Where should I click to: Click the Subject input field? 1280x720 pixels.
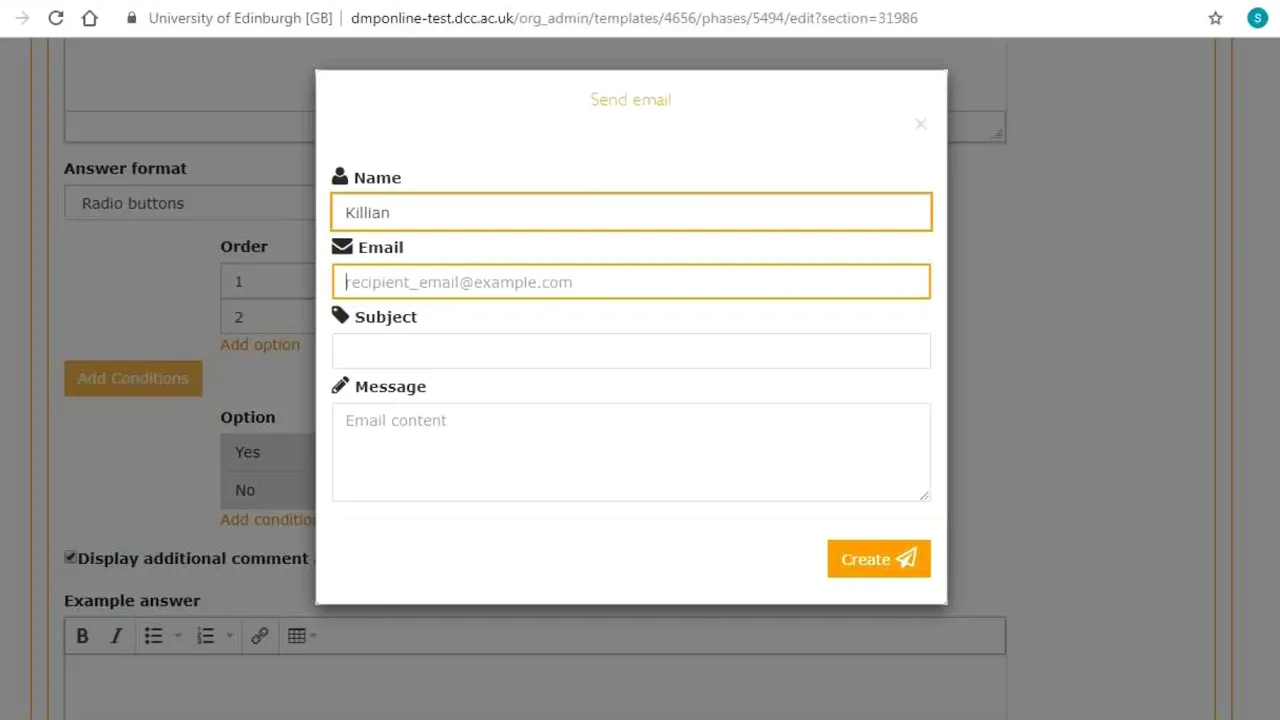coord(631,351)
